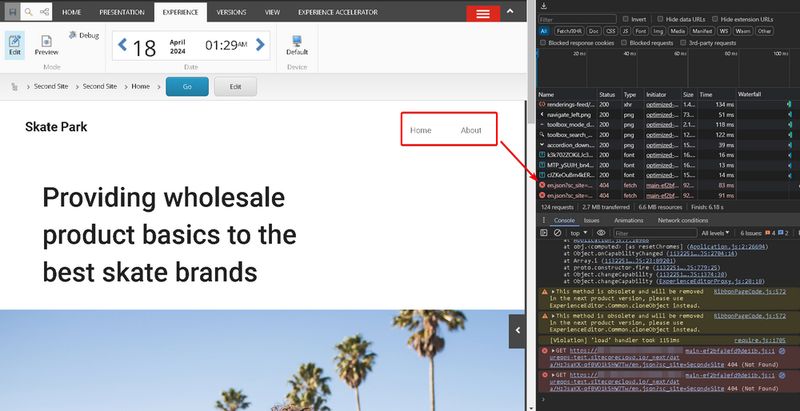Click the Save disk icon in ribbon
This screenshot has width=800, height=411.
click(10, 12)
